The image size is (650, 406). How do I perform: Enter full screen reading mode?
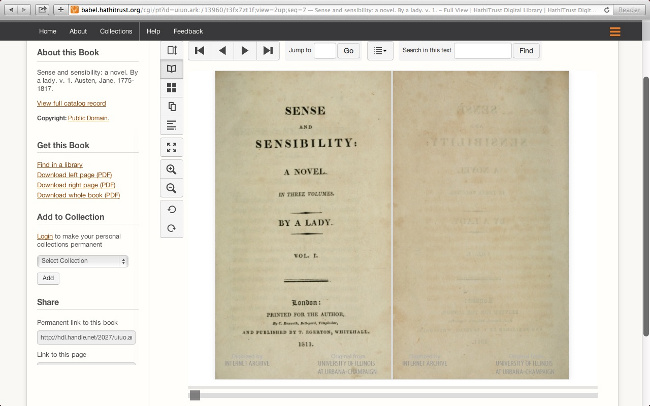172,147
